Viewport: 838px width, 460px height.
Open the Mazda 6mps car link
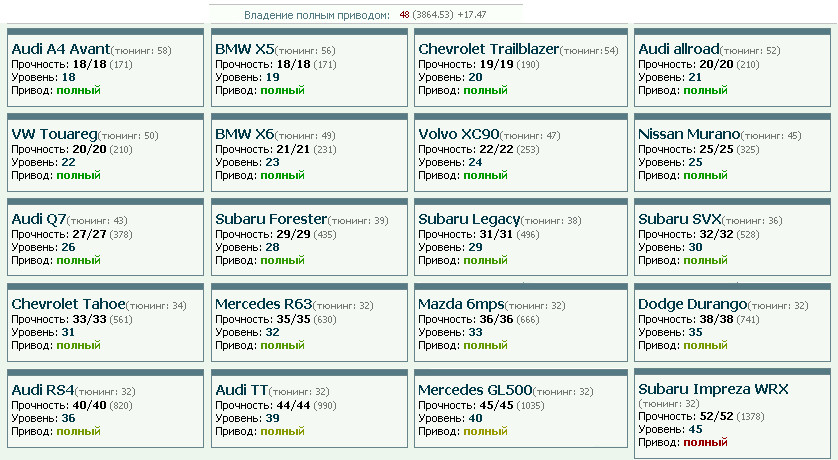pos(461,304)
